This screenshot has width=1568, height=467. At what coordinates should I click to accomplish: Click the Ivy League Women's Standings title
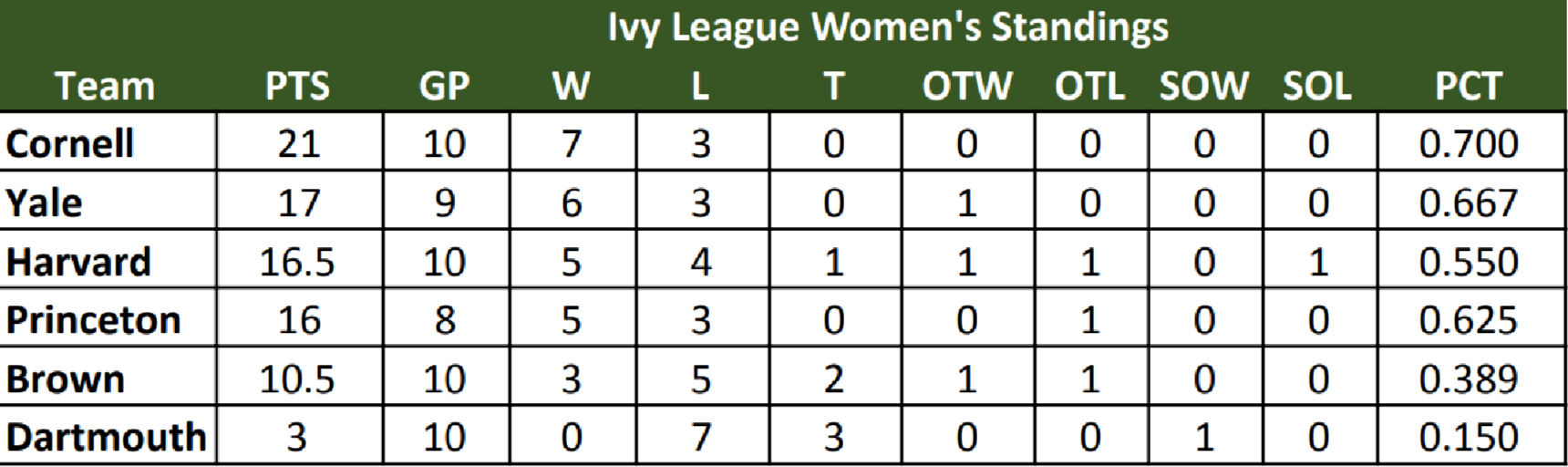point(887,28)
